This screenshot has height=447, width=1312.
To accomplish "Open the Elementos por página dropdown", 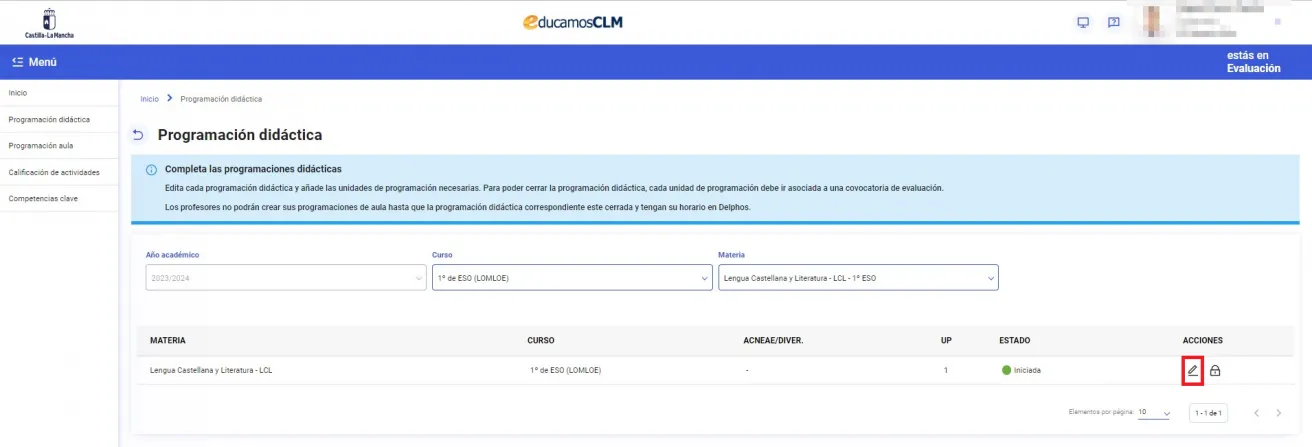I will pyautogui.click(x=1154, y=412).
